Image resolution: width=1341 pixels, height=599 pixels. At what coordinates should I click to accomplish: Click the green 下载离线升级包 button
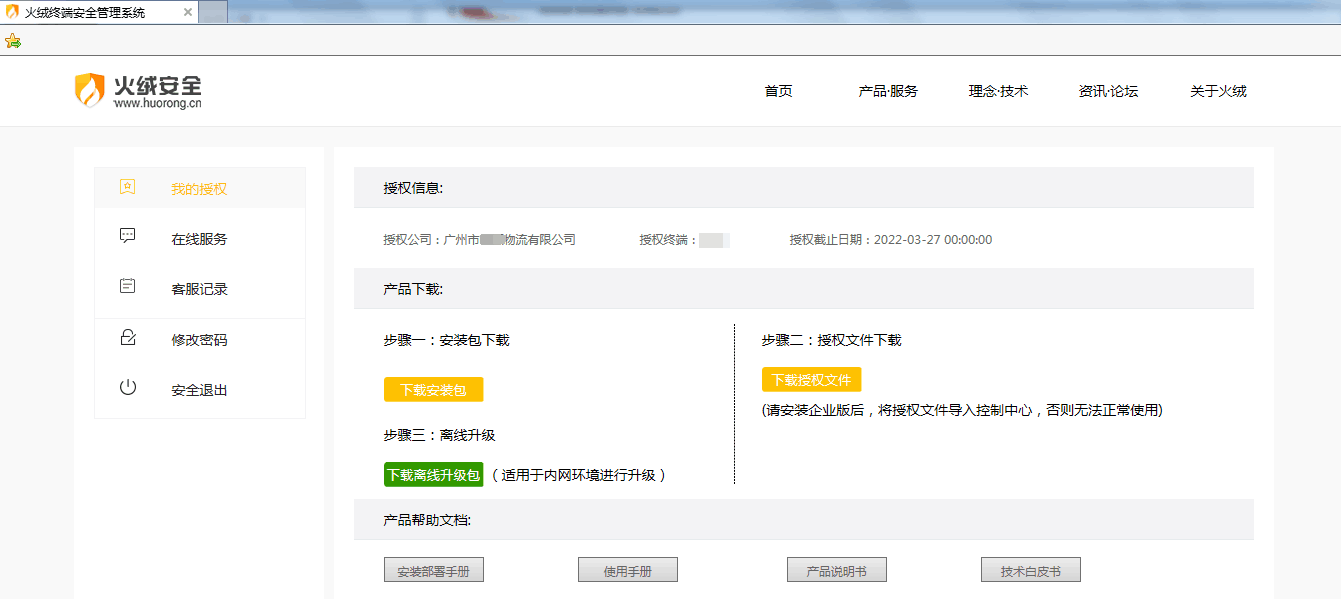click(433, 475)
